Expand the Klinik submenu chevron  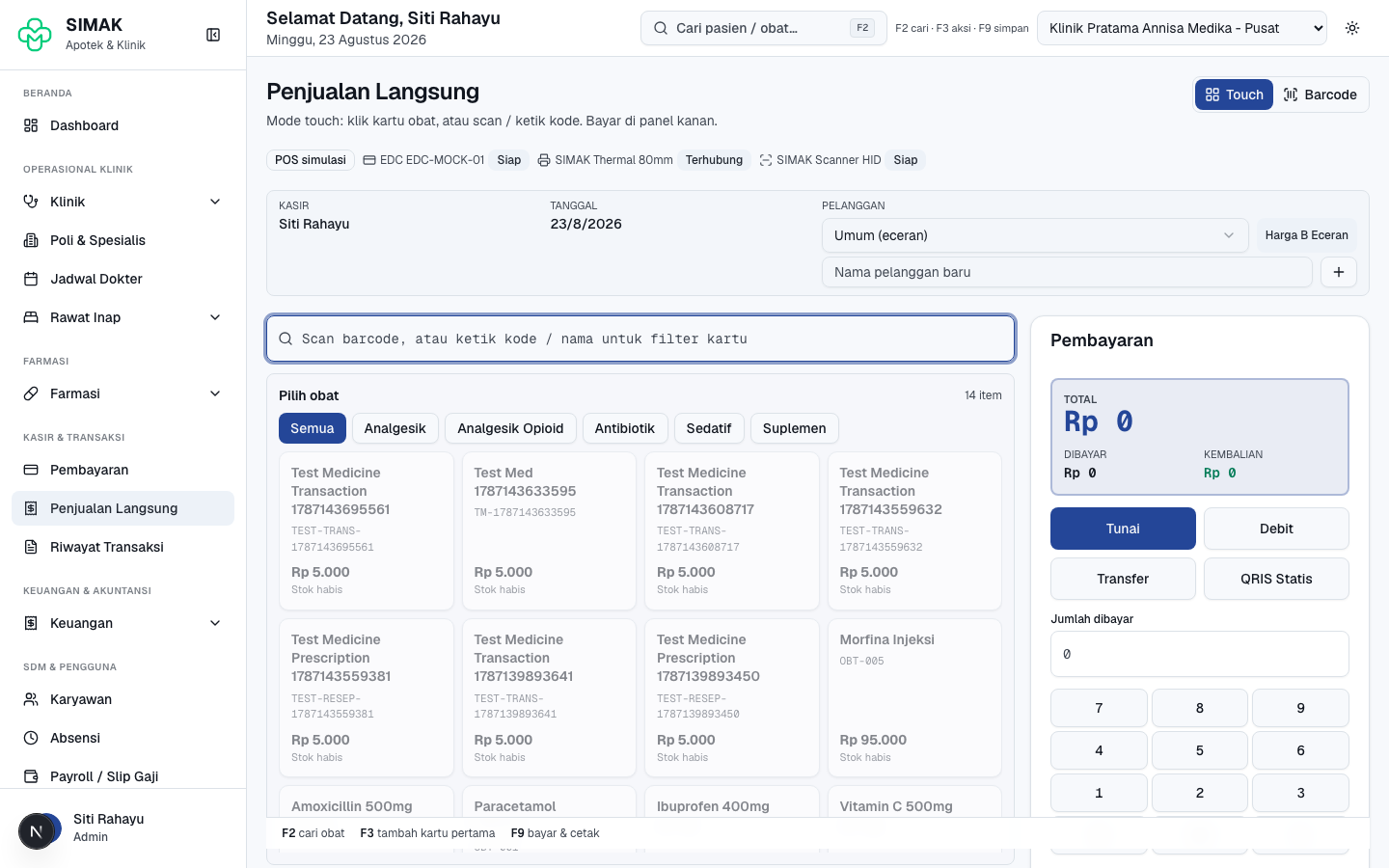tap(215, 202)
